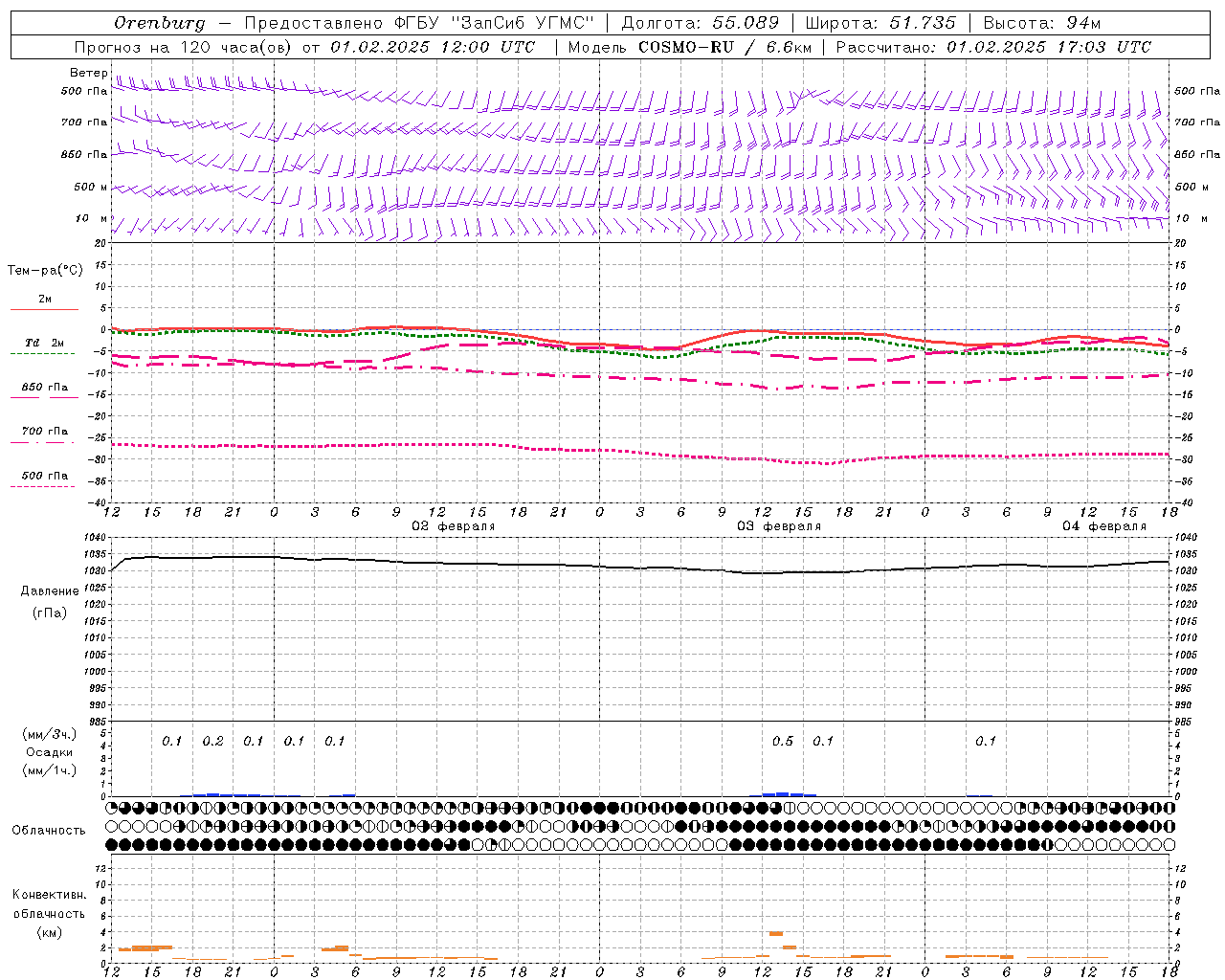Click the (мм/1ч.) precipitation unit label

tap(50, 770)
